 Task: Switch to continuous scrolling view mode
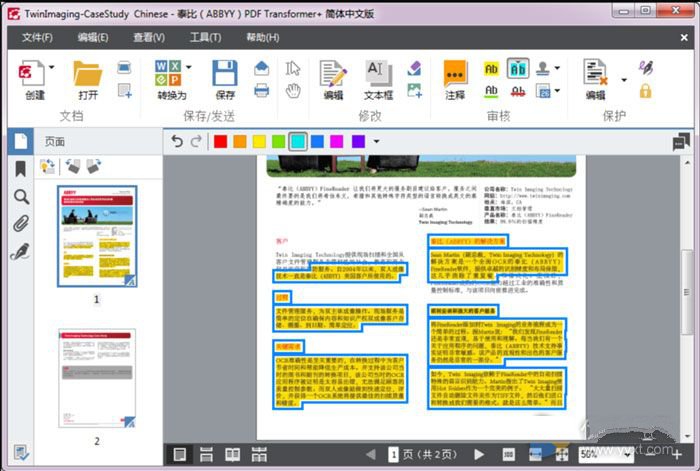point(206,455)
